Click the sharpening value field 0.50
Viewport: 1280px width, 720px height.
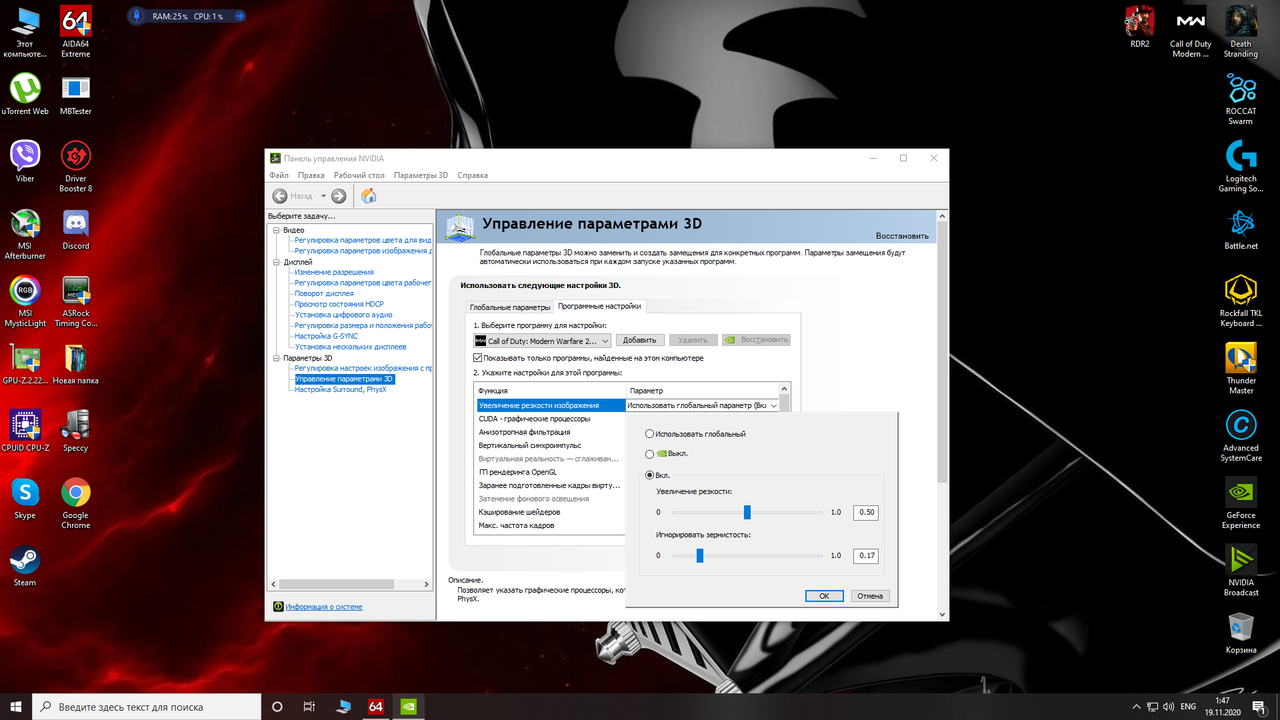click(x=866, y=512)
